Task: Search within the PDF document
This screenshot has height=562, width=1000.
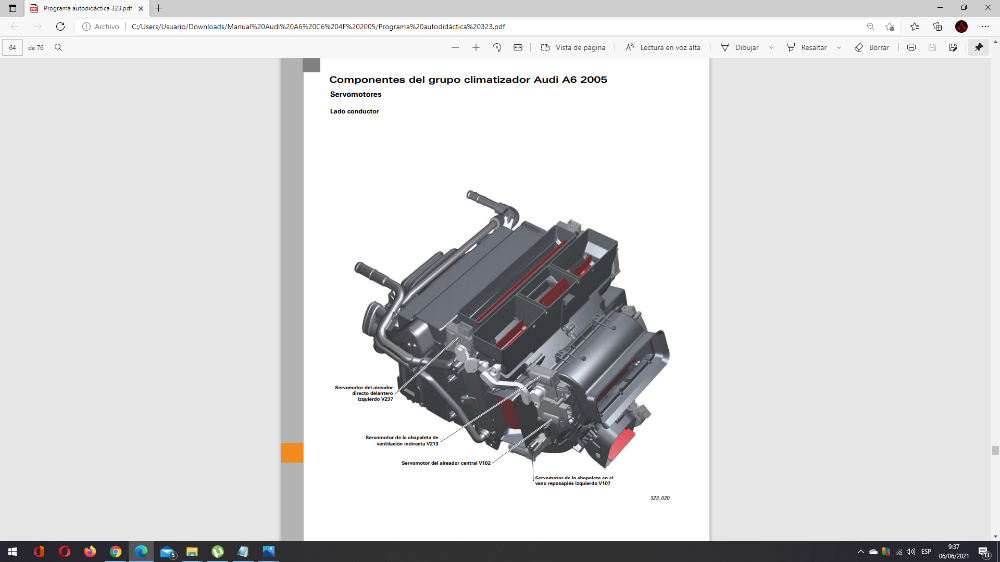Action: [58, 47]
